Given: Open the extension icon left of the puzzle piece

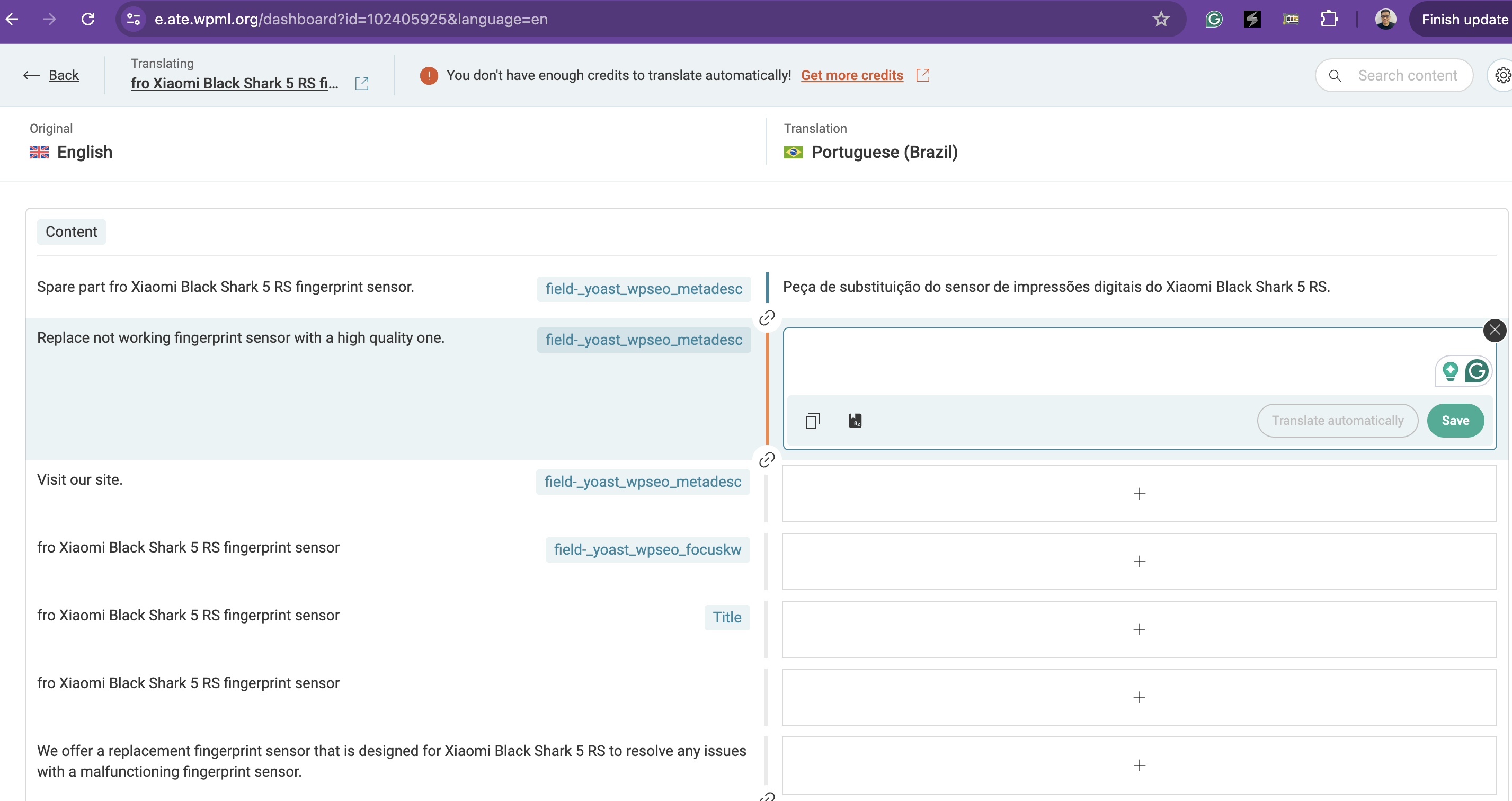Looking at the screenshot, I should (1291, 20).
